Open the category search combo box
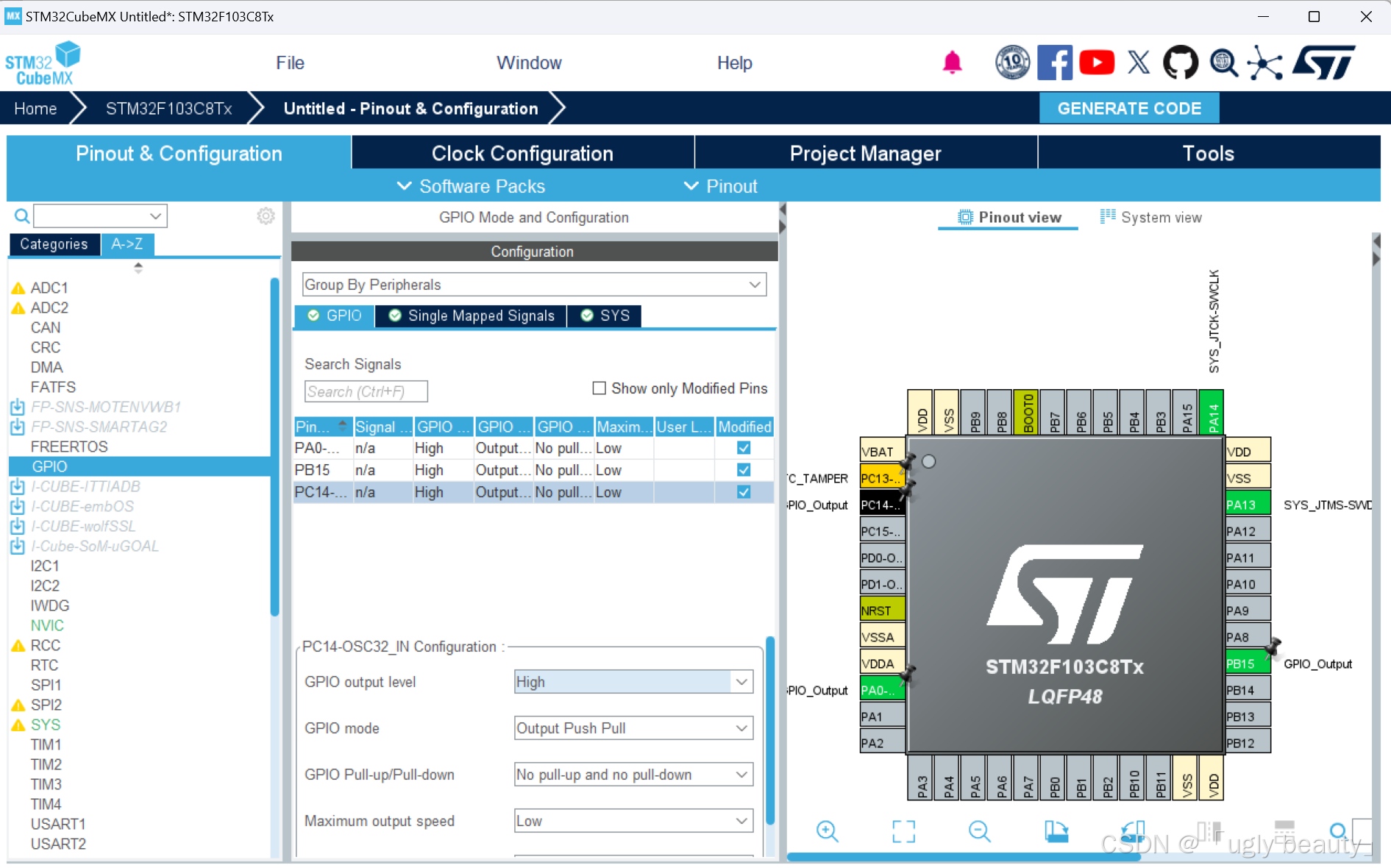This screenshot has height=868, width=1391. (x=100, y=216)
